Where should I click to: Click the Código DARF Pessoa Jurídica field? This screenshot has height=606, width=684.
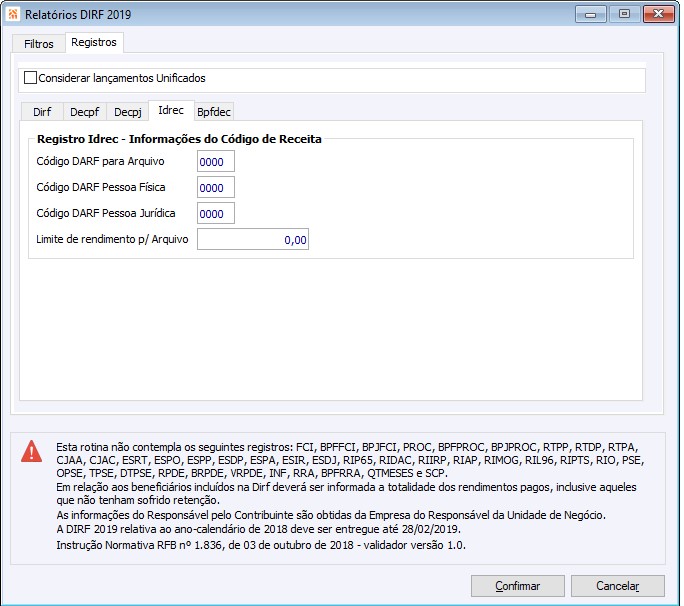click(x=215, y=213)
